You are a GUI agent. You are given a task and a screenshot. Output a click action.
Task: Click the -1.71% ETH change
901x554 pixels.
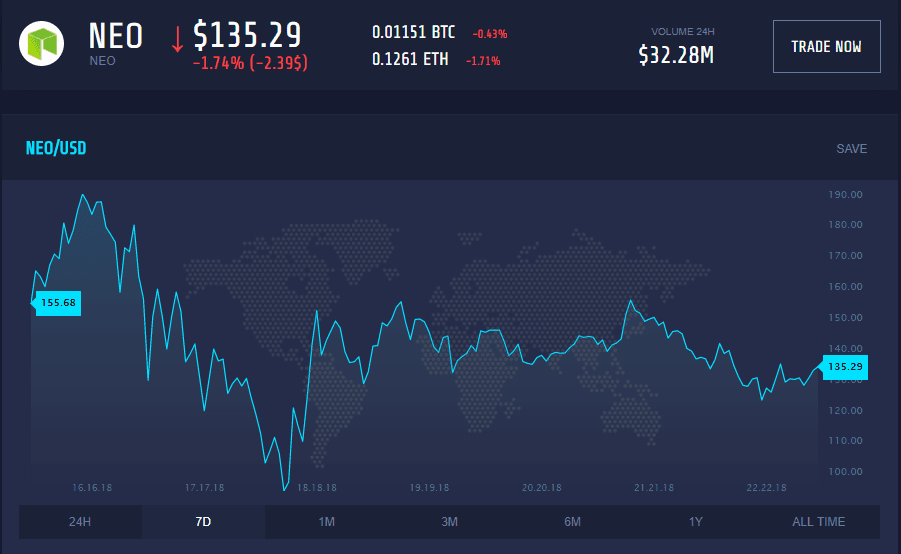(x=483, y=61)
